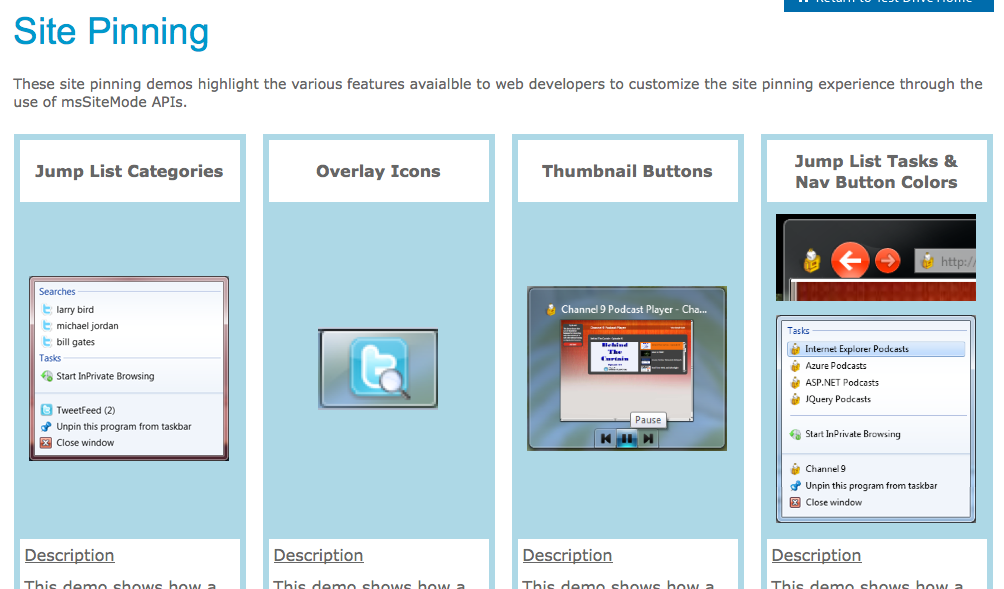Click the Twitter overlay icon image

point(378,369)
